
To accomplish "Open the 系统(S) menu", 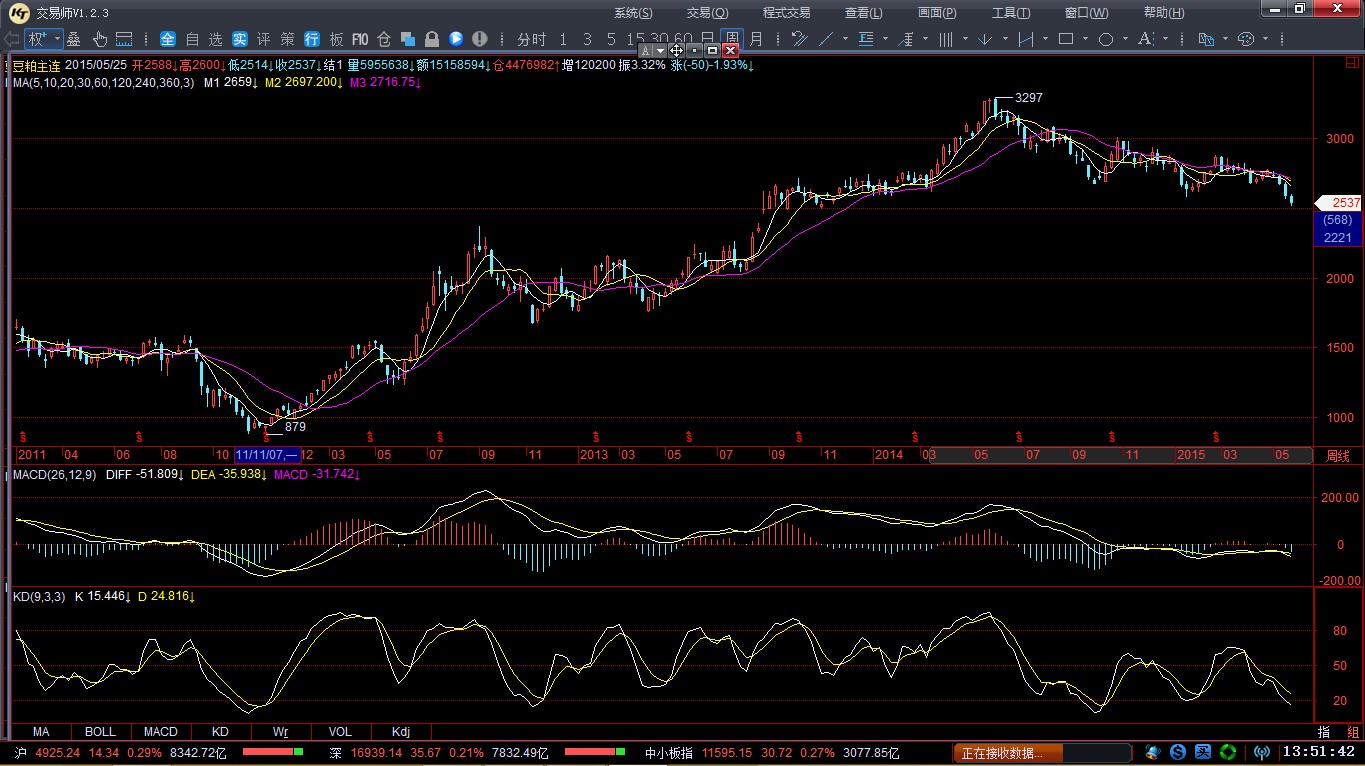I will pyautogui.click(x=632, y=13).
